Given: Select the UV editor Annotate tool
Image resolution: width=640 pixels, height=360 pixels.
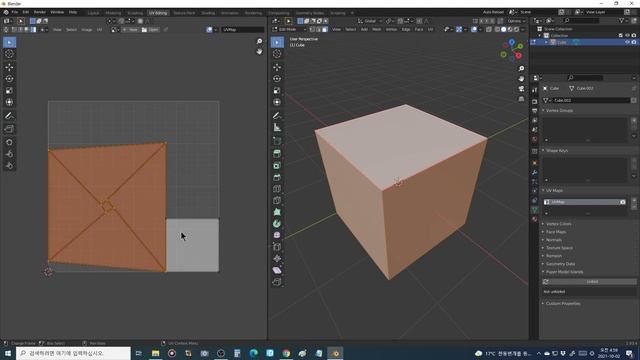Looking at the screenshot, I should pyautogui.click(x=9, y=116).
